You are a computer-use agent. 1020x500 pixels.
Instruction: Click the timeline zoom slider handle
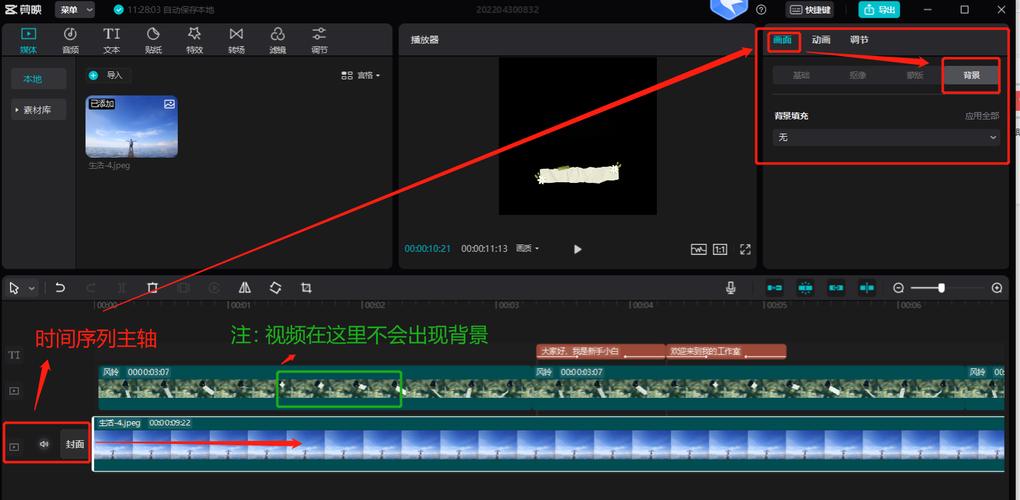tap(941, 287)
